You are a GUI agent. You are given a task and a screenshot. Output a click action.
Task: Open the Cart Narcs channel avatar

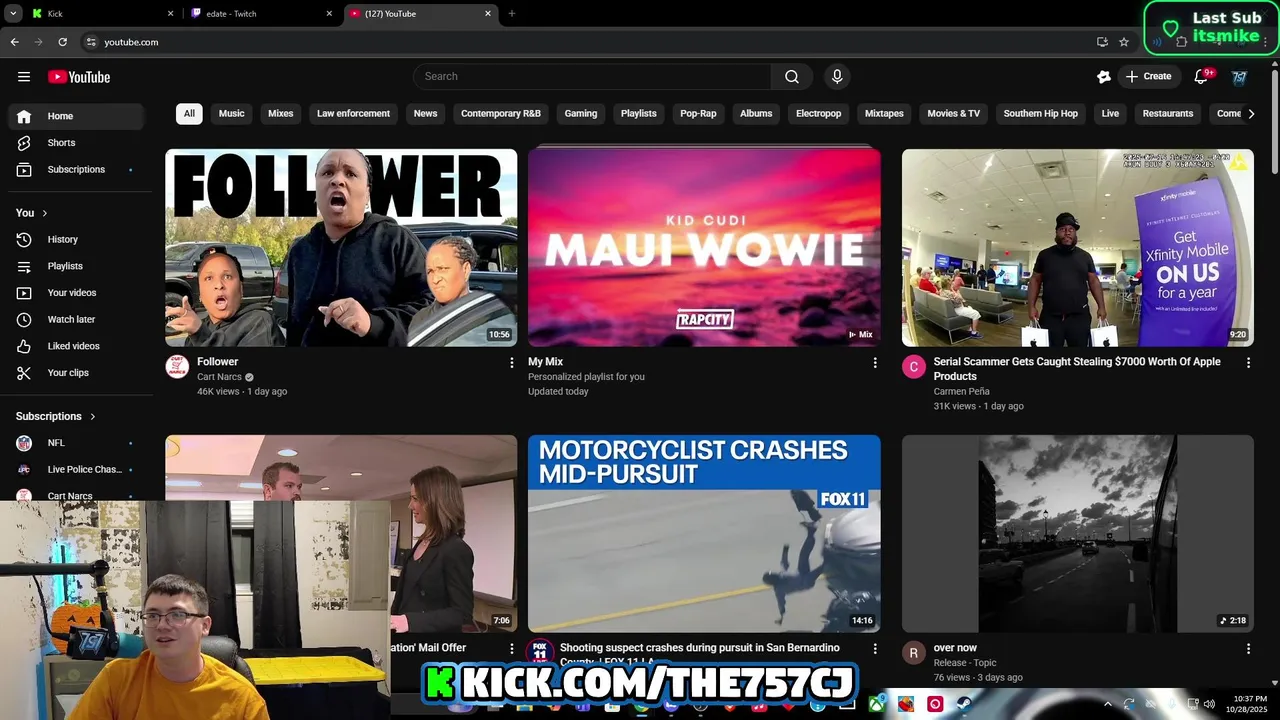(x=177, y=367)
